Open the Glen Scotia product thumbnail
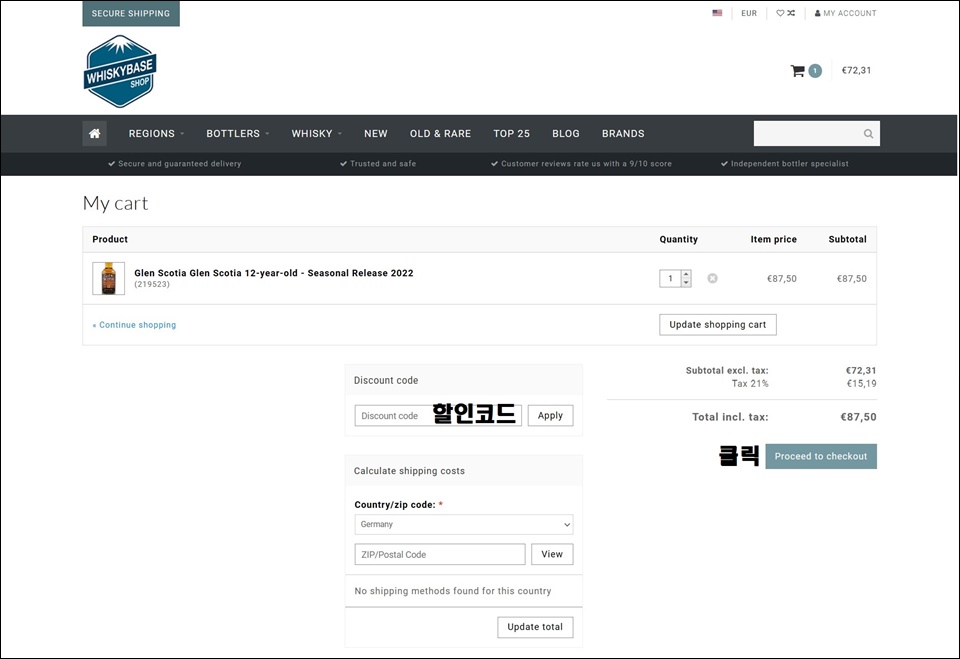960x659 pixels. 108,278
